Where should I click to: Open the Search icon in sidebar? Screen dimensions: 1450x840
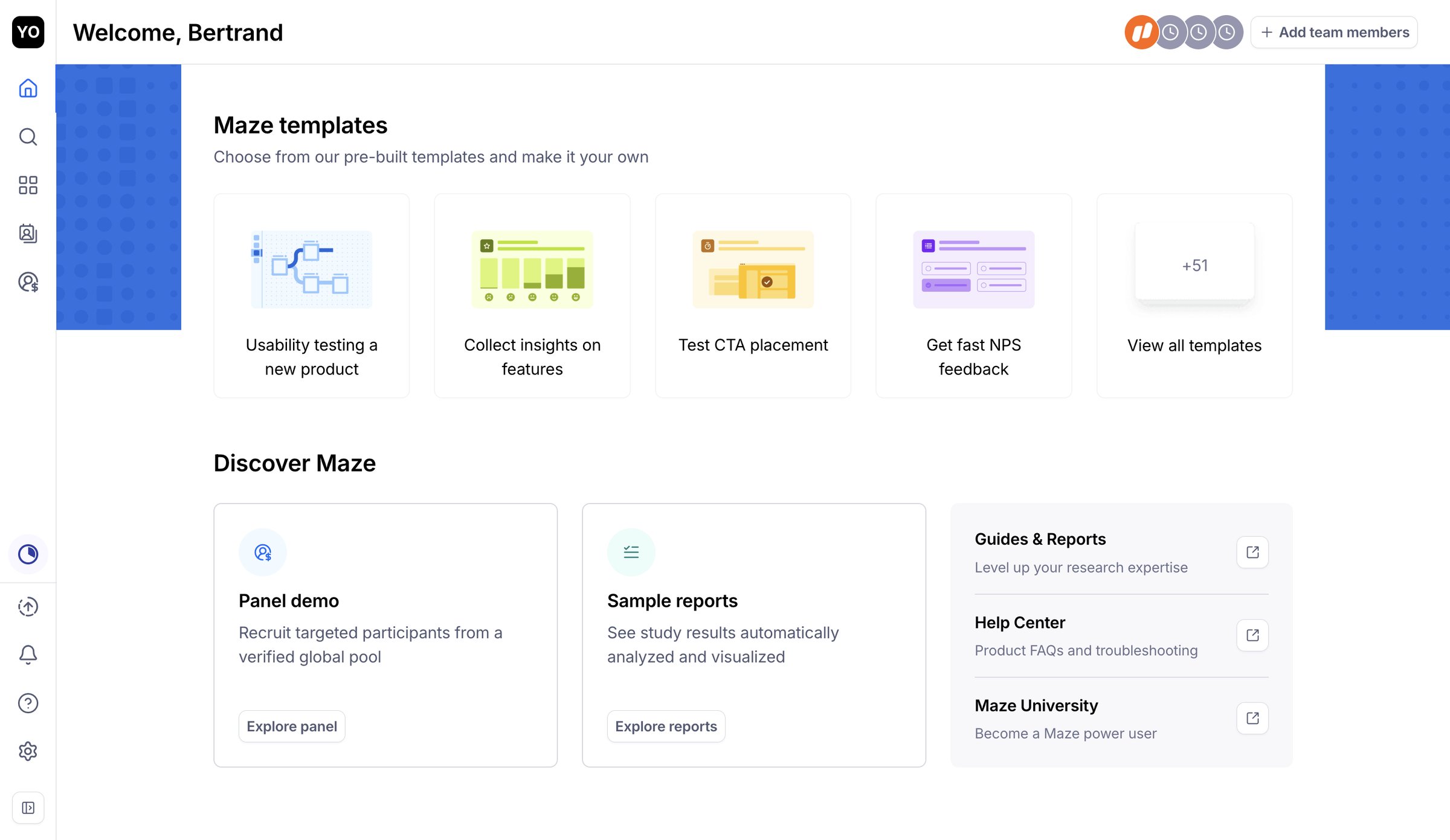[x=28, y=136]
